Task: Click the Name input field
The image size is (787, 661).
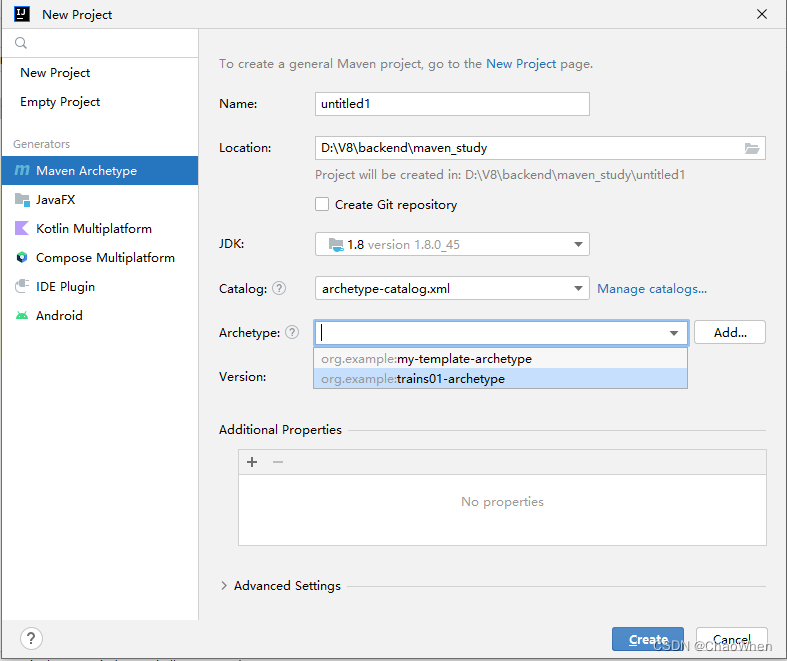Action: (452, 104)
